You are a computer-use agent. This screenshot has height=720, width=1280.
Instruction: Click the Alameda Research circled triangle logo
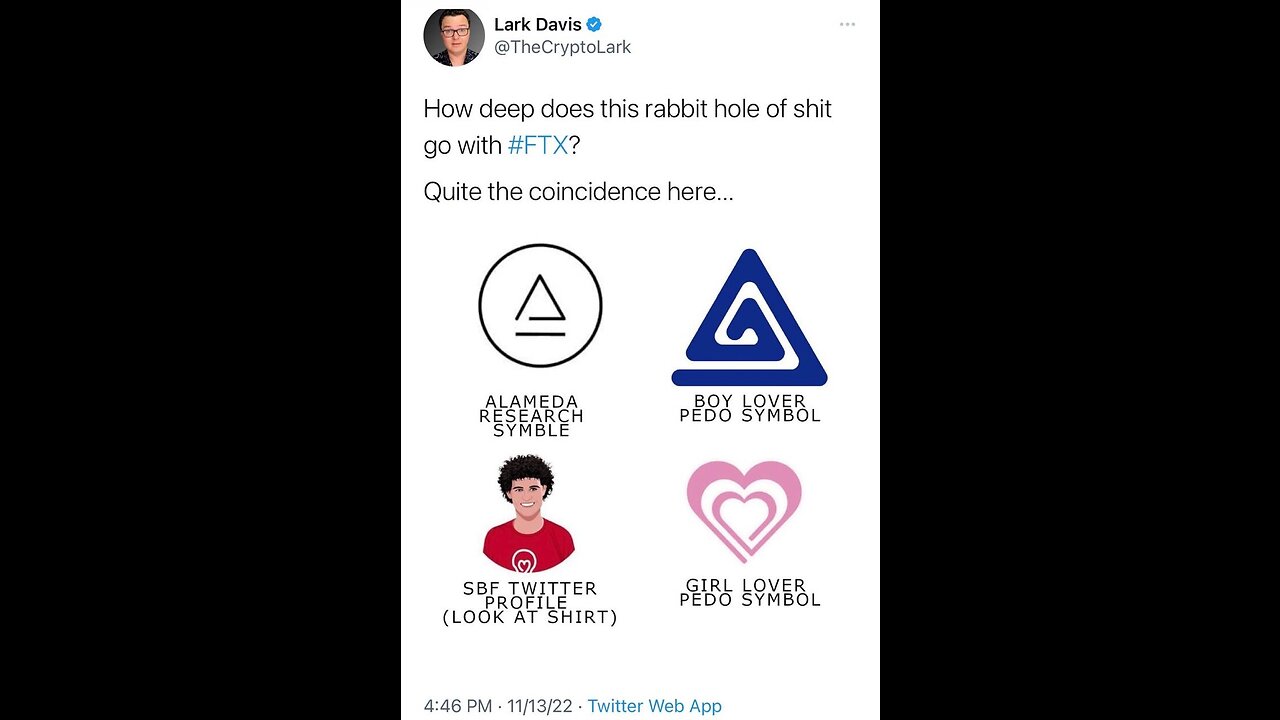[x=540, y=305]
